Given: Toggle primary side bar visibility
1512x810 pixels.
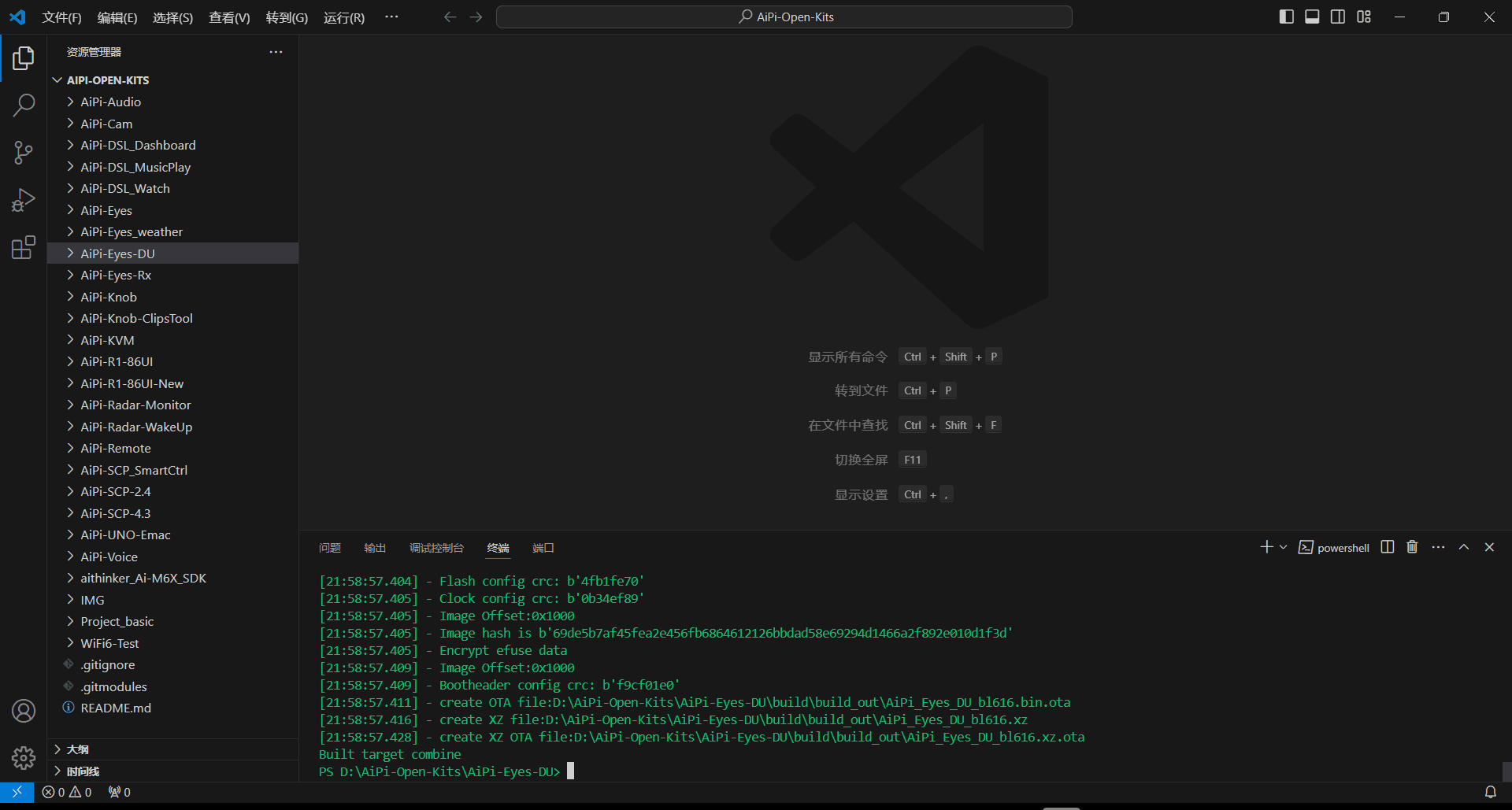Looking at the screenshot, I should coord(1287,17).
